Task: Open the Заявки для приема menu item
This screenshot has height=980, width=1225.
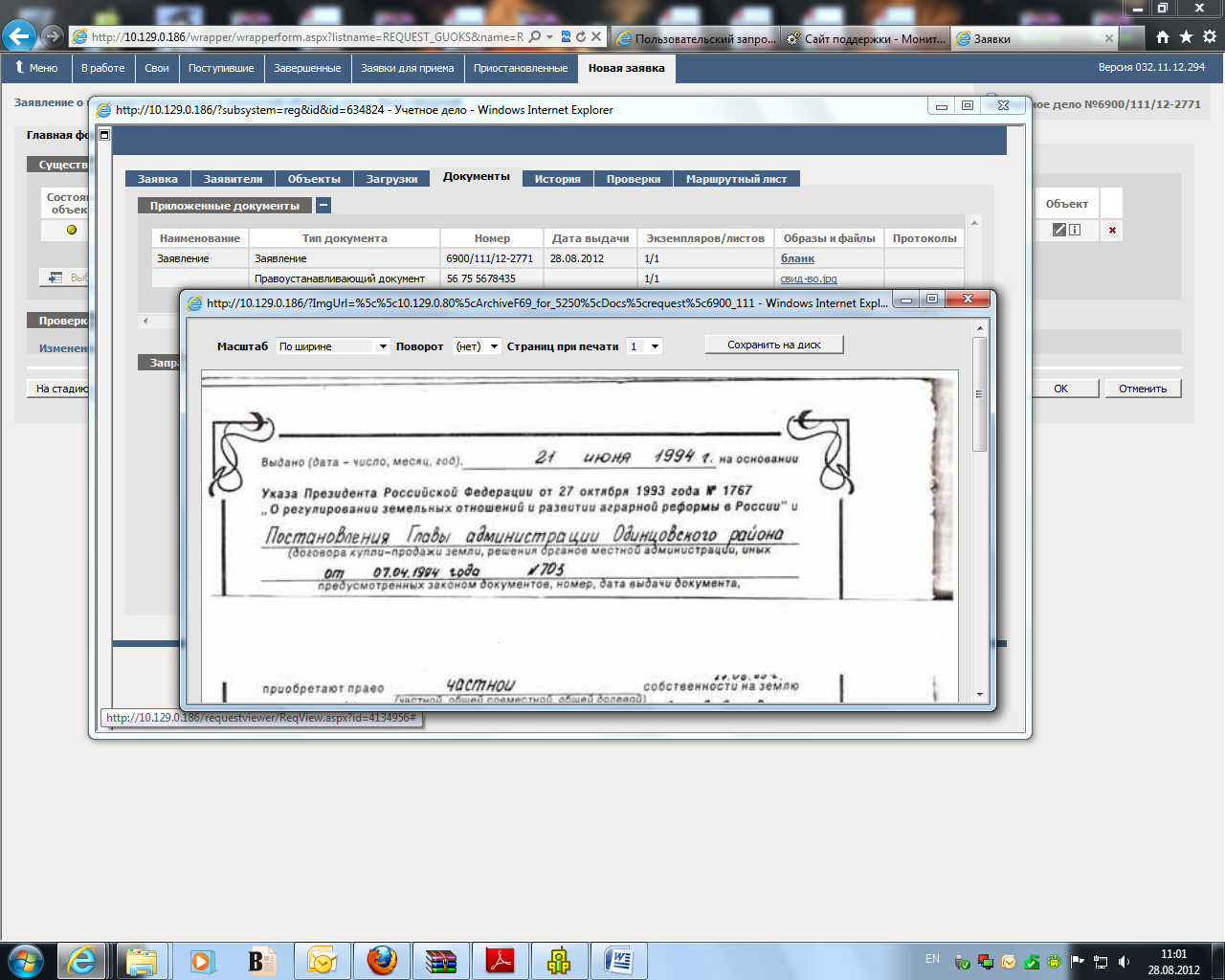Action: (408, 68)
